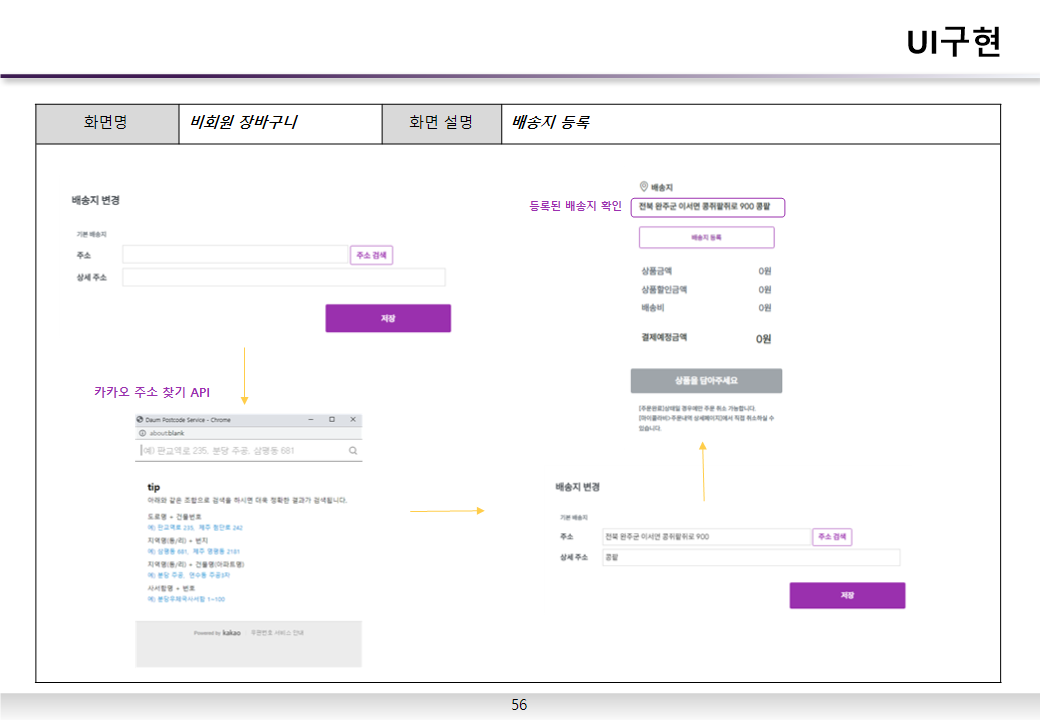Click the 상세 주소 field containing 중앙
Viewport: 1040px width, 720px height.
pyautogui.click(x=751, y=557)
